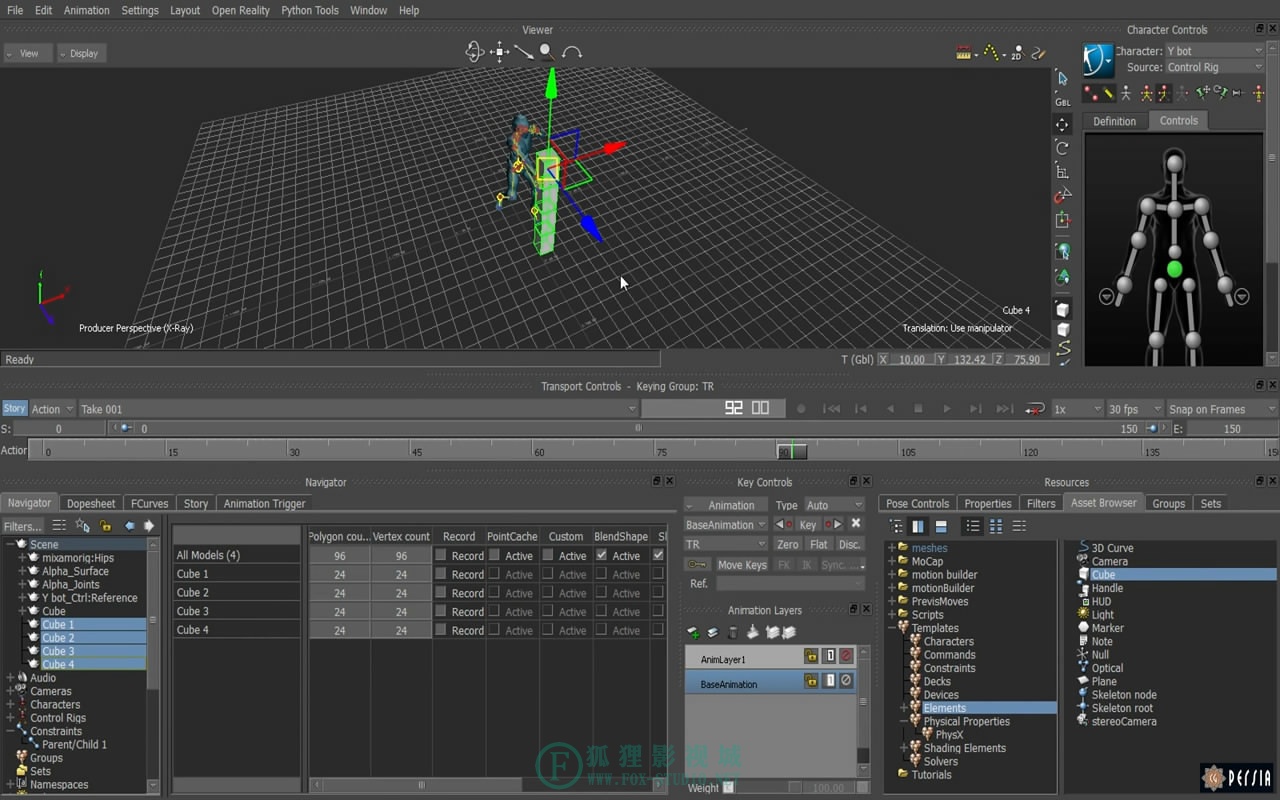Click the play forward button
This screenshot has width=1280, height=800.
click(x=947, y=409)
